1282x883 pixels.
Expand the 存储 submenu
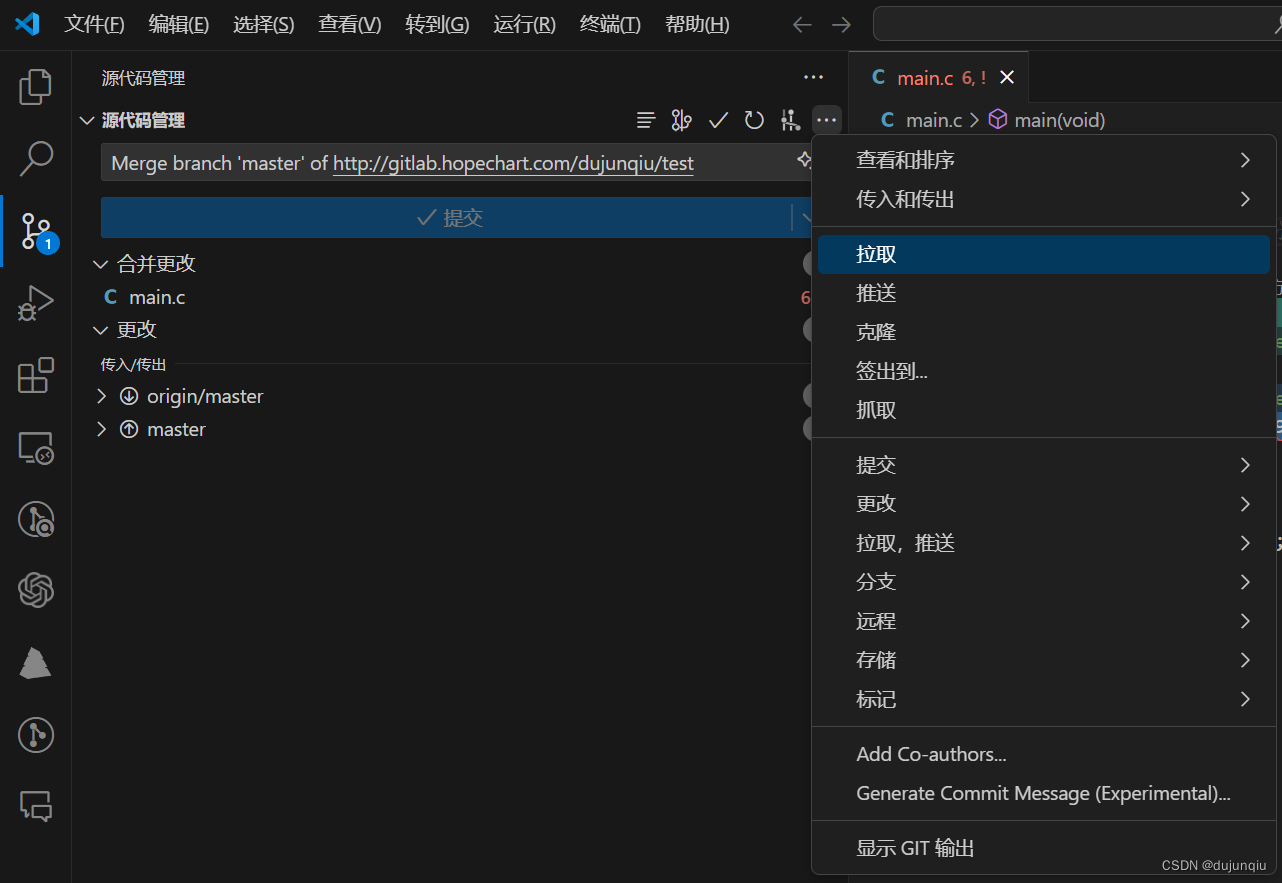click(x=1044, y=660)
